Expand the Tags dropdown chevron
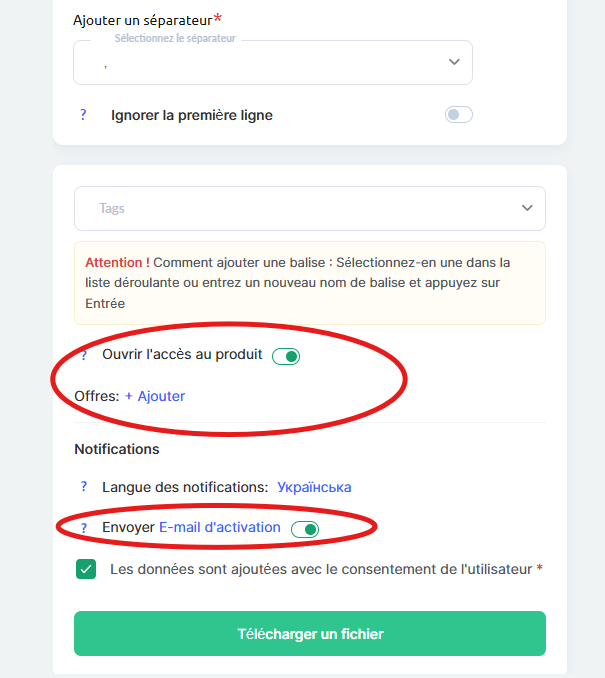Screen dimensions: 605x678 click(x=527, y=208)
